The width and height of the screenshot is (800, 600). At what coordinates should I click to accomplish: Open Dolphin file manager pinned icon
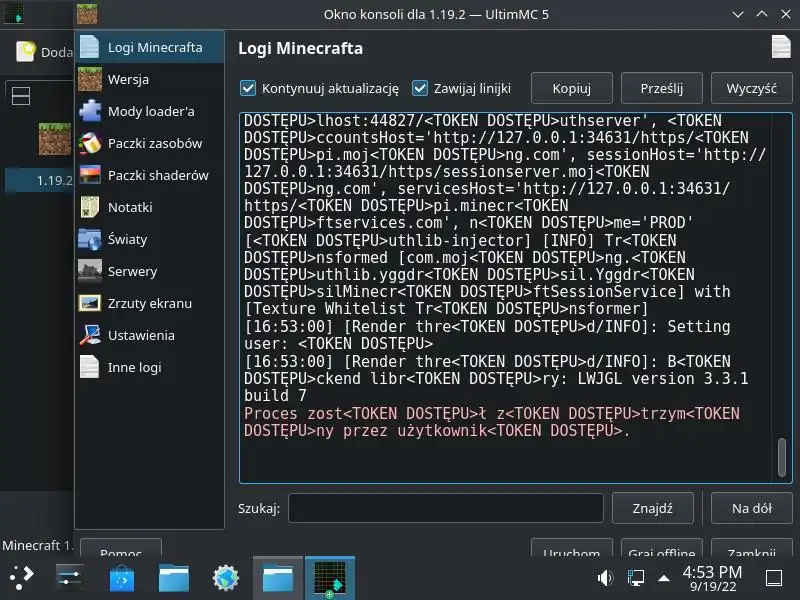[174, 578]
